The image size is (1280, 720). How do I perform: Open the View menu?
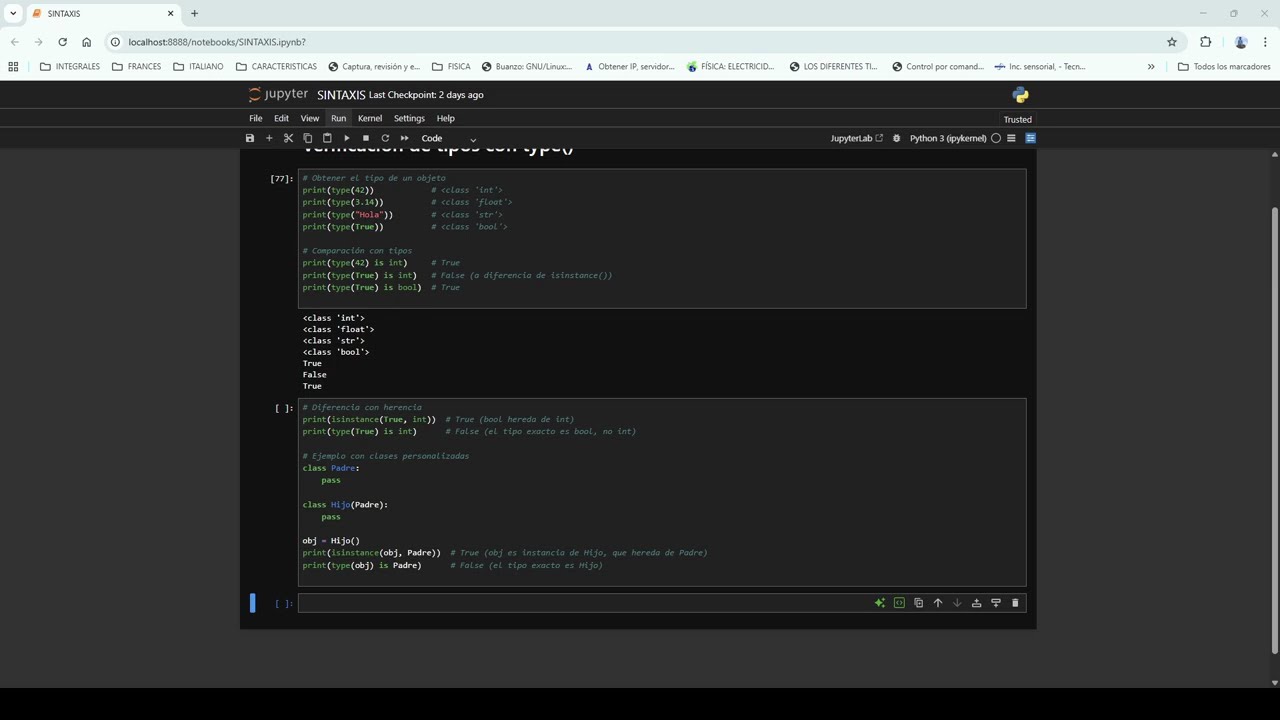310,118
